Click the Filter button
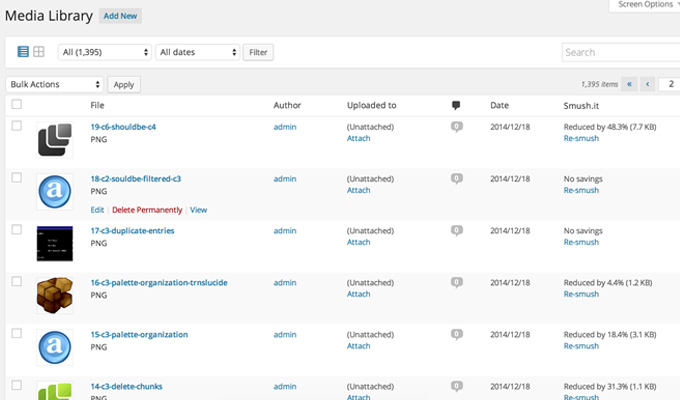This screenshot has width=680, height=400. coord(258,52)
